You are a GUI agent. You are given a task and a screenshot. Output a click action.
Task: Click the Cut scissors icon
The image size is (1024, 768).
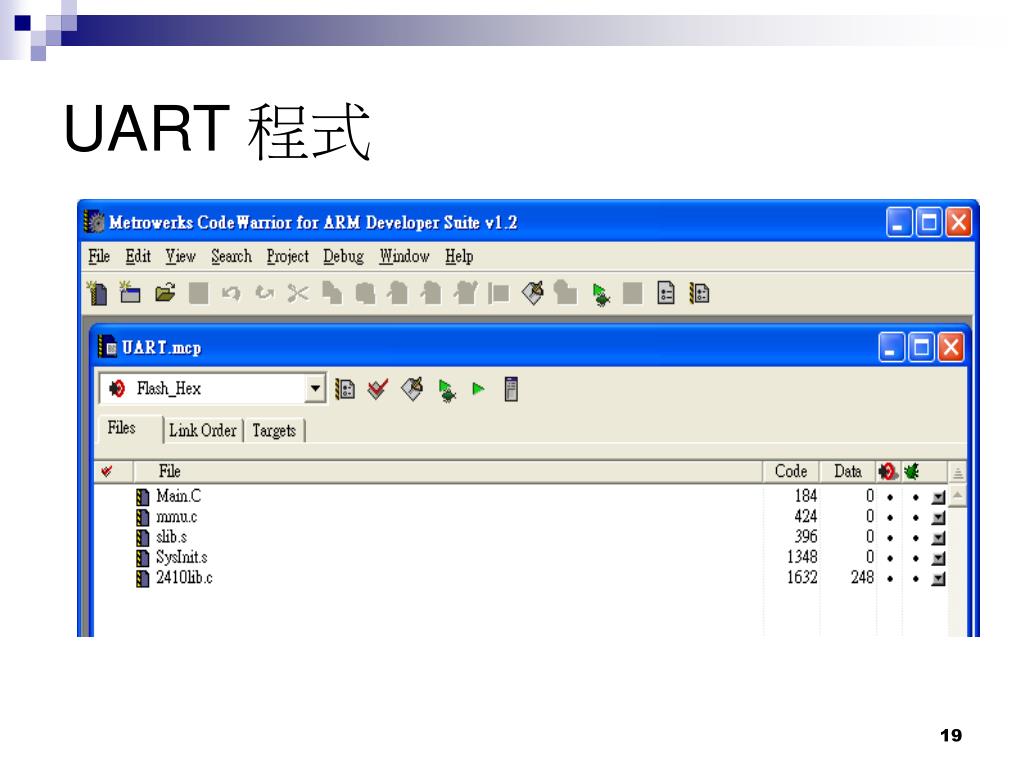pyautogui.click(x=298, y=294)
